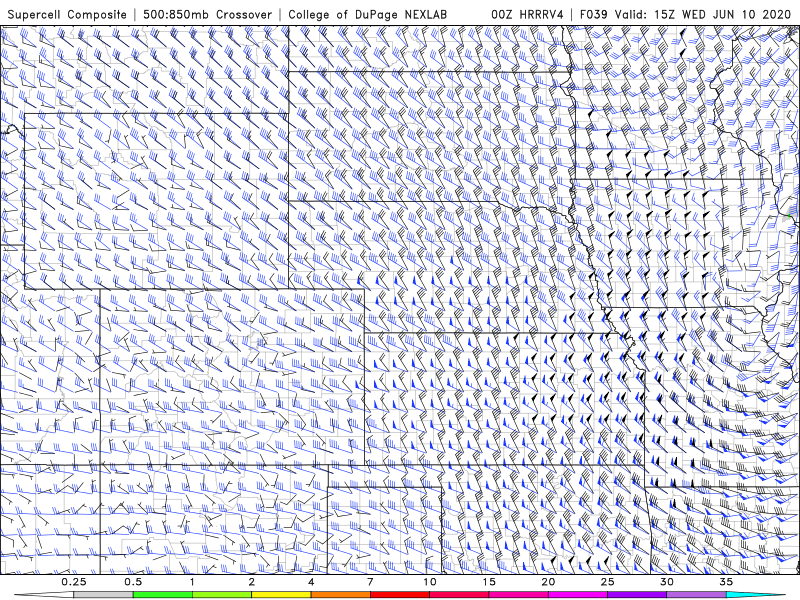The image size is (800, 600).
Task: Click the 'Supercell Composite' title text
Action: click(67, 14)
